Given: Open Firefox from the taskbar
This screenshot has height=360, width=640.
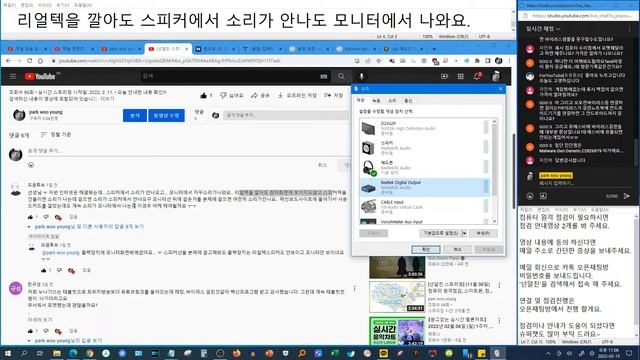Looking at the screenshot, I should (x=237, y=353).
